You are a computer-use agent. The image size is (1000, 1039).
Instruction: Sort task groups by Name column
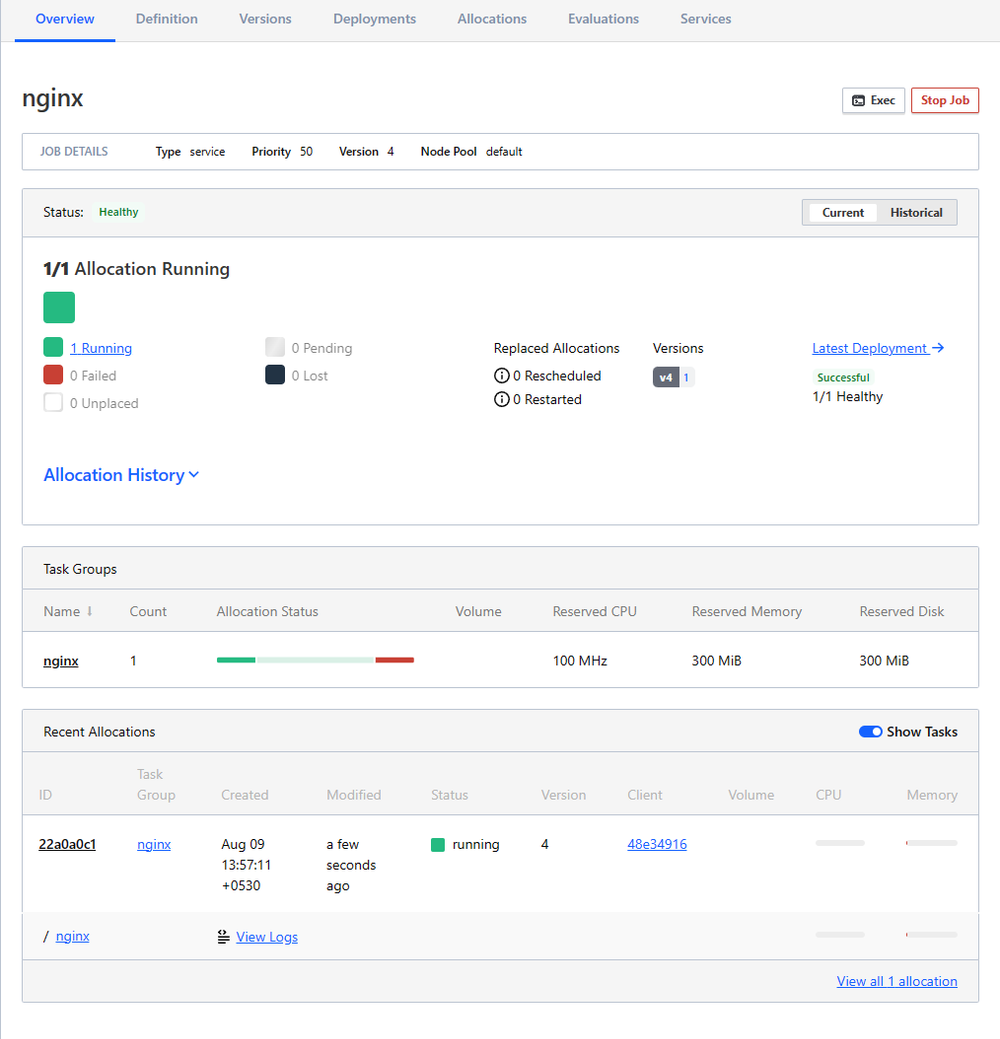point(62,612)
